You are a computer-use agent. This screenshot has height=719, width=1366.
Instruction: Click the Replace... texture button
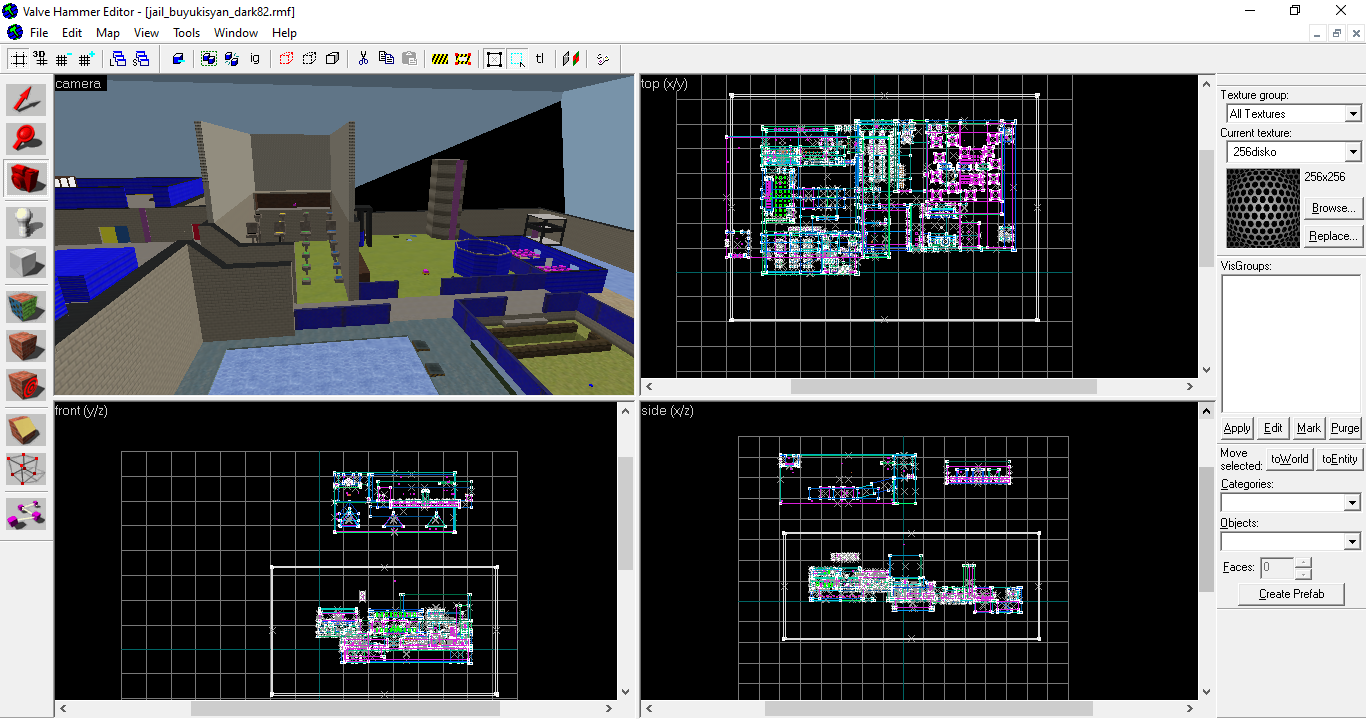1334,236
